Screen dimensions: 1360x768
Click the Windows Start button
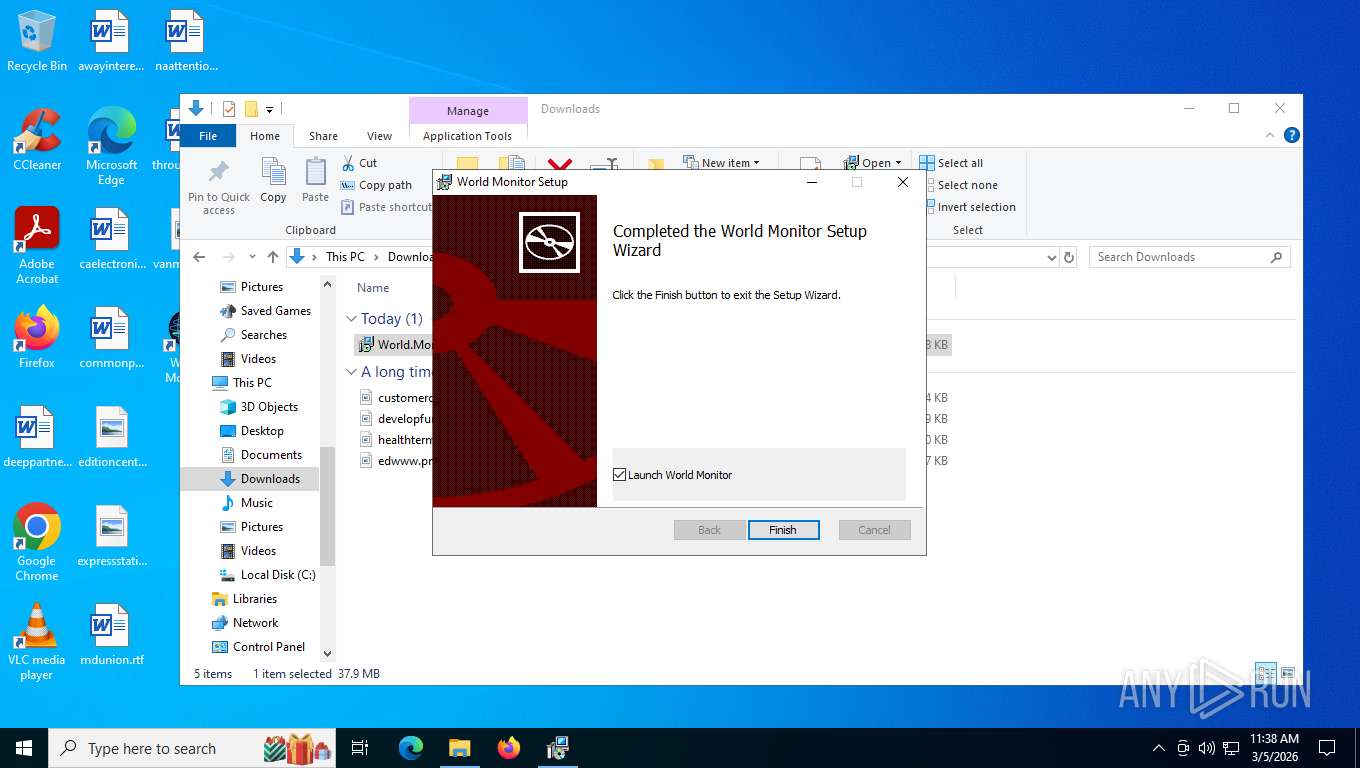(23, 748)
